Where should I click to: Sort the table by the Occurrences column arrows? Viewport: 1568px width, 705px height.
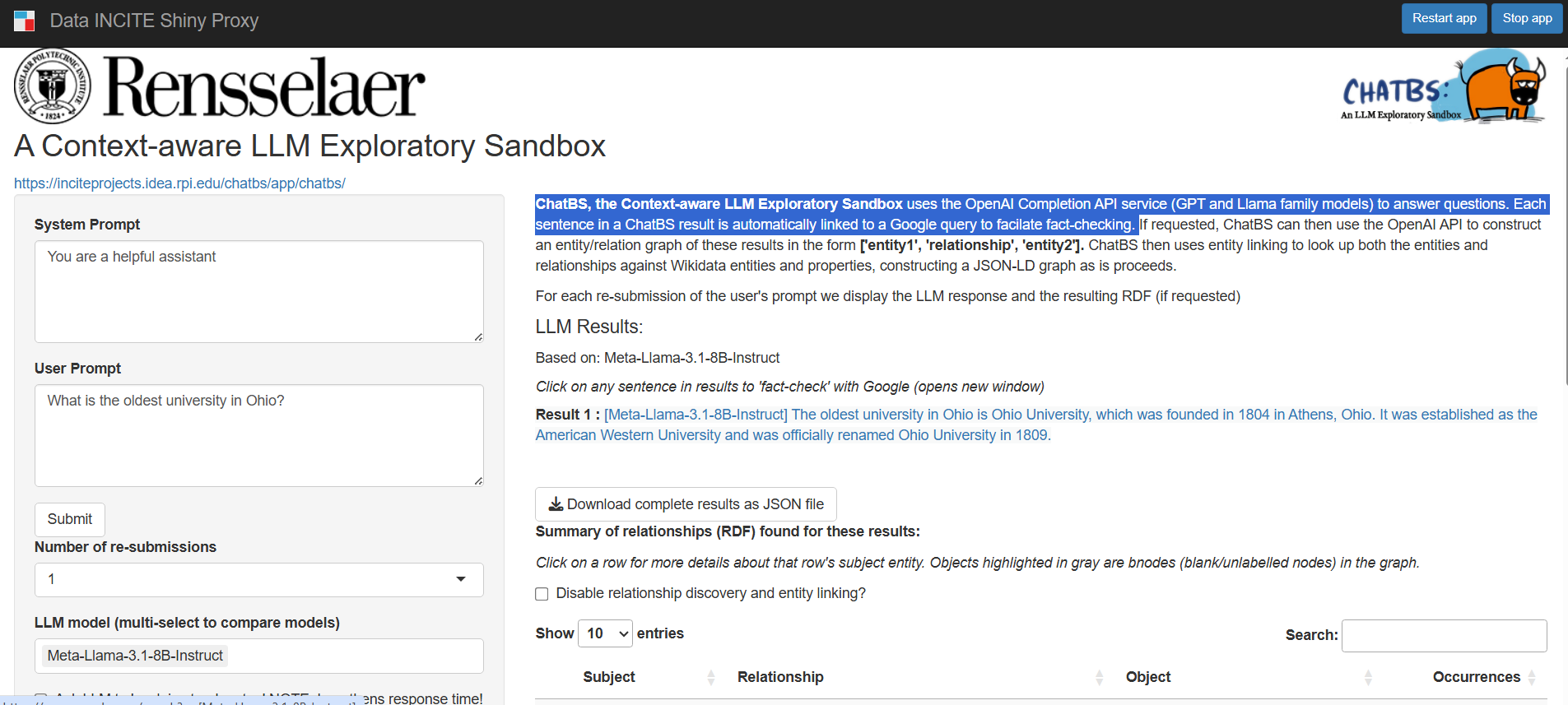tap(1532, 677)
